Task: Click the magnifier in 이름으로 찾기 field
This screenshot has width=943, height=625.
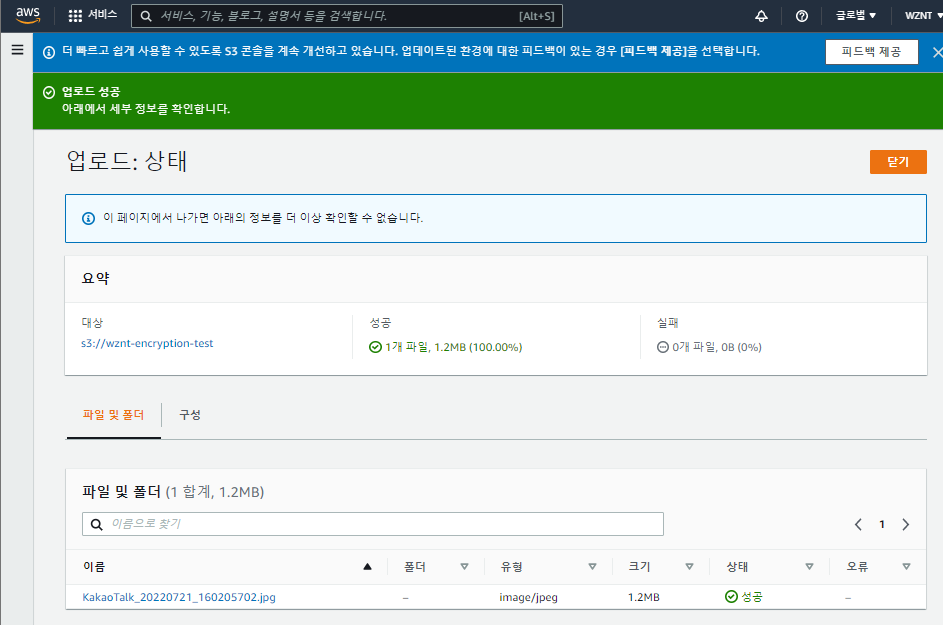Action: (x=96, y=525)
